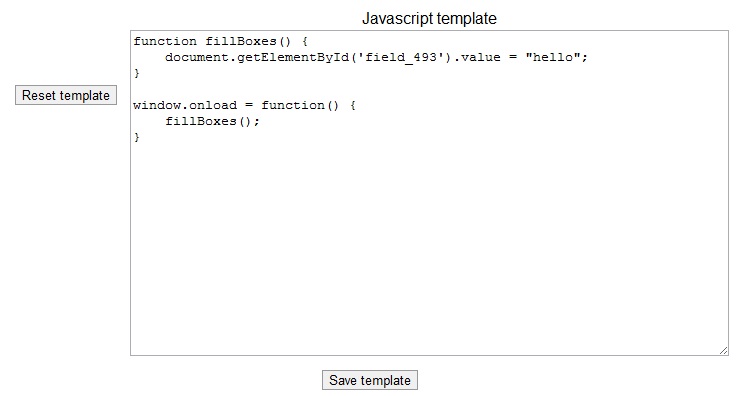Click the 'function' keyword on first line
Image resolution: width=748 pixels, height=396 pixels.
[165, 42]
